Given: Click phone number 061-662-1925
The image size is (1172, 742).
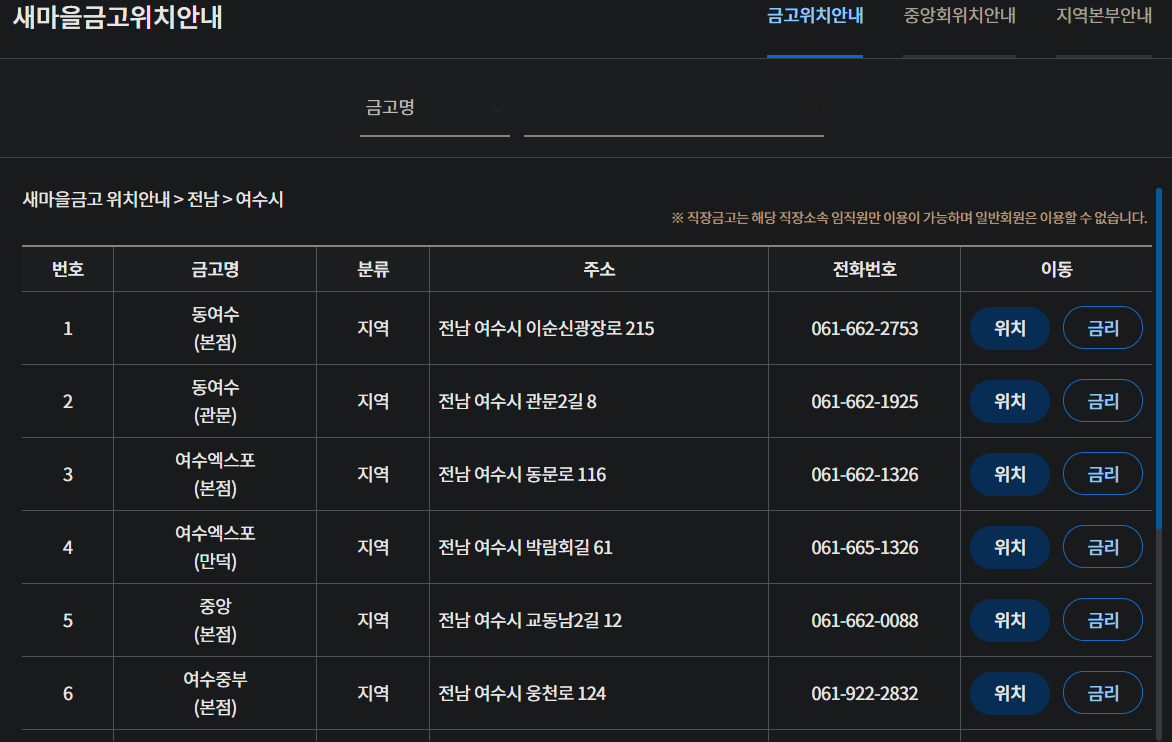Looking at the screenshot, I should (865, 402).
